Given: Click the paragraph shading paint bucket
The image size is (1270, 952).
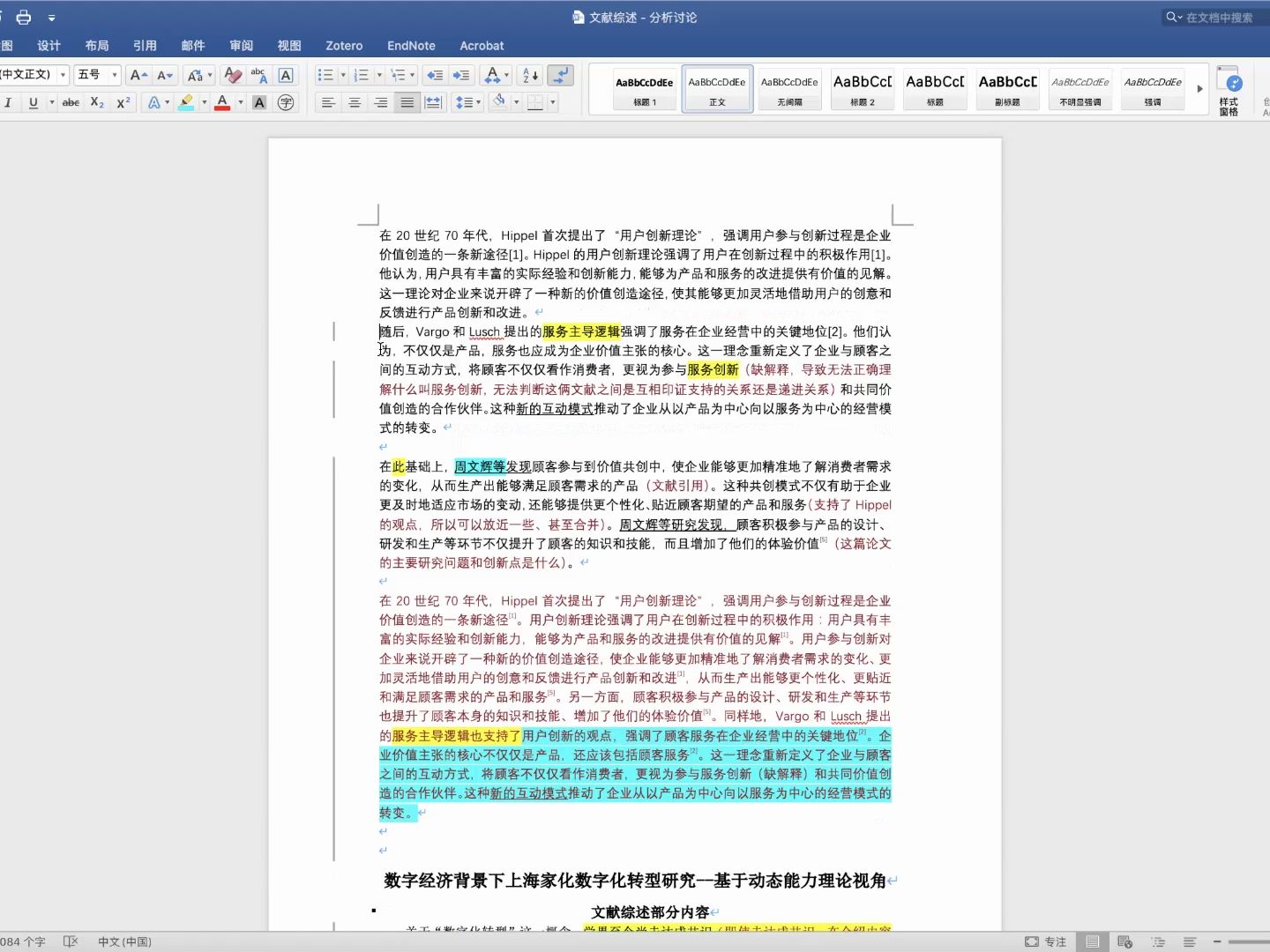Looking at the screenshot, I should click(x=499, y=102).
